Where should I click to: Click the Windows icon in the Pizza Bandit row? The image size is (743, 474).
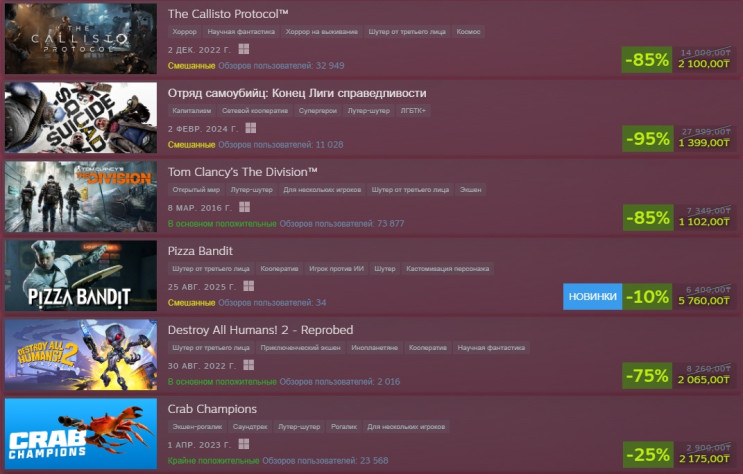[x=248, y=286]
